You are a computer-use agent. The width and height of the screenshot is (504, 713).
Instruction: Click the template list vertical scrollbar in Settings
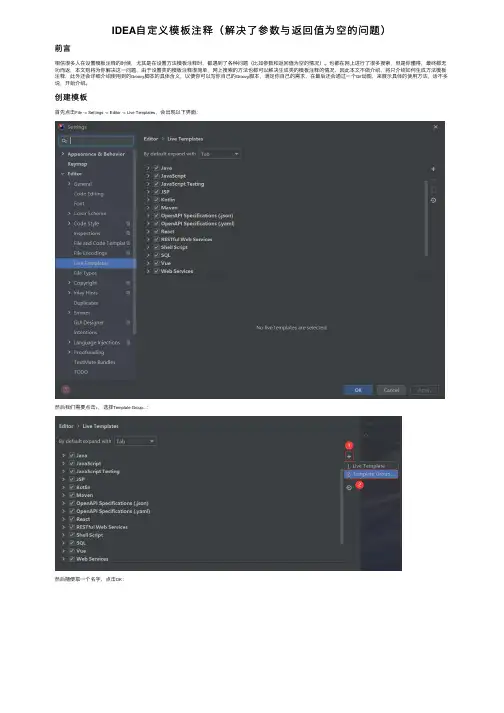click(426, 218)
